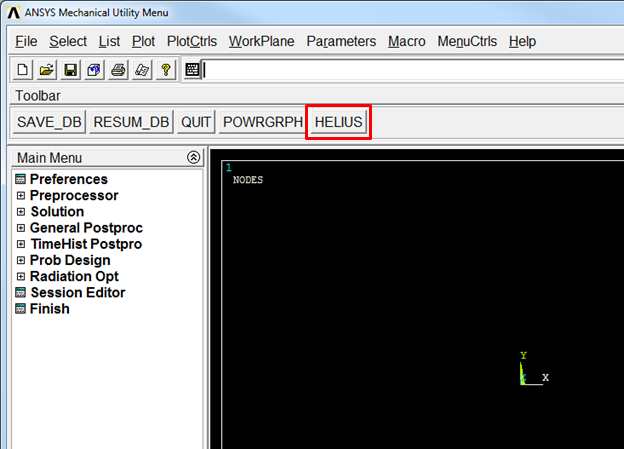Click the printer icon
This screenshot has width=624, height=449.
(118, 70)
